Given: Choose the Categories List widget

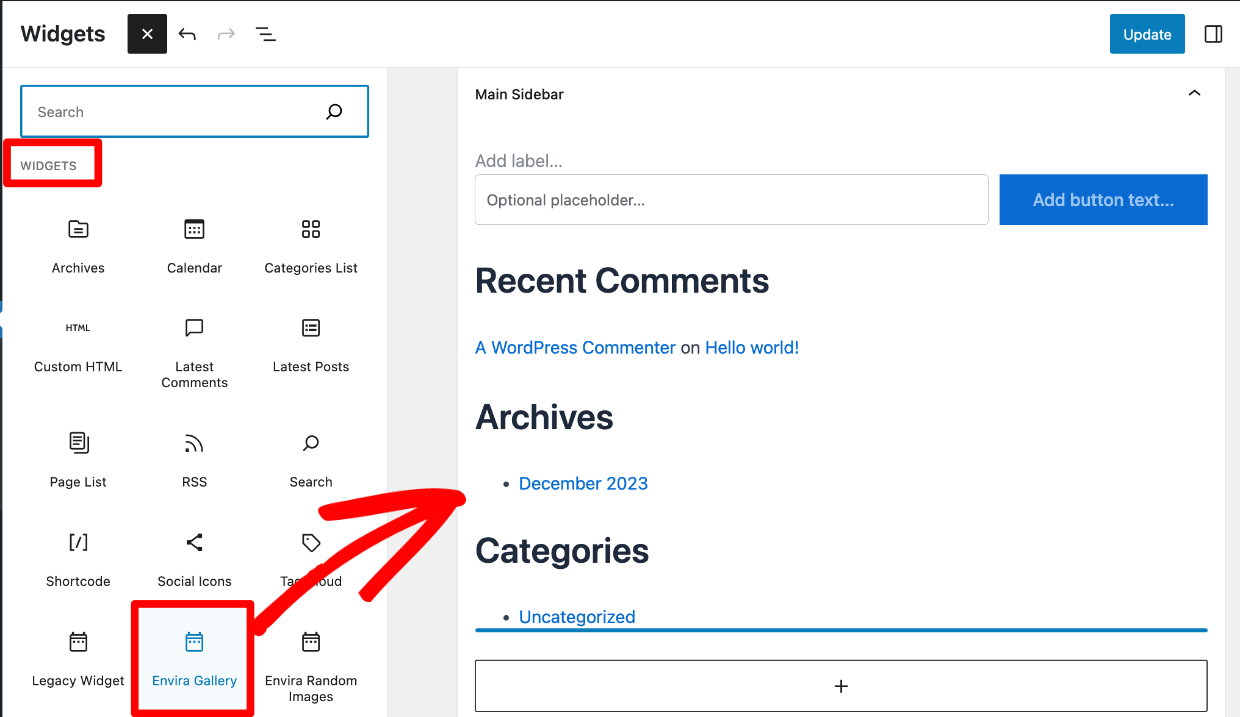Looking at the screenshot, I should click(311, 246).
